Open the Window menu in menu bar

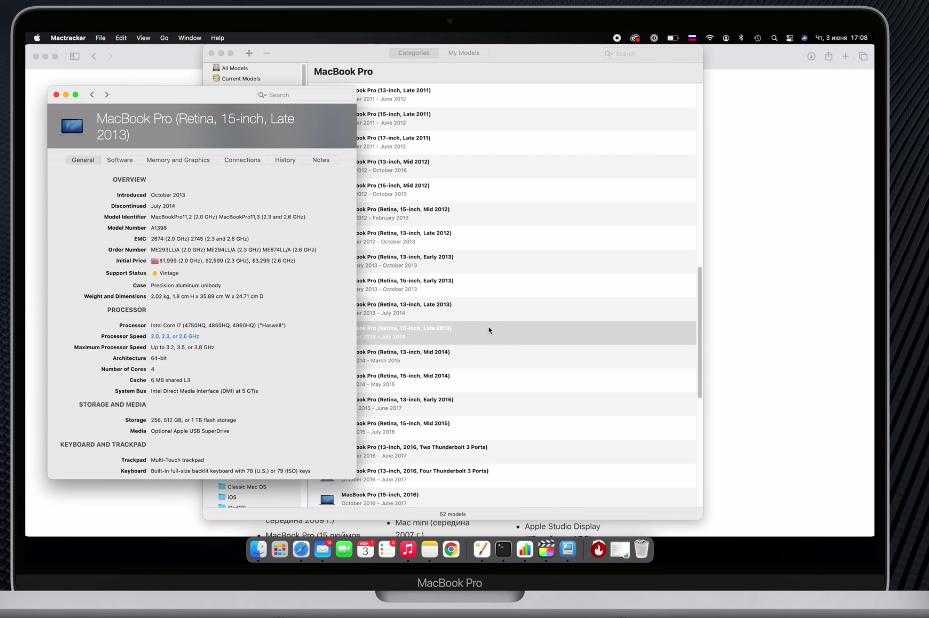pos(189,38)
